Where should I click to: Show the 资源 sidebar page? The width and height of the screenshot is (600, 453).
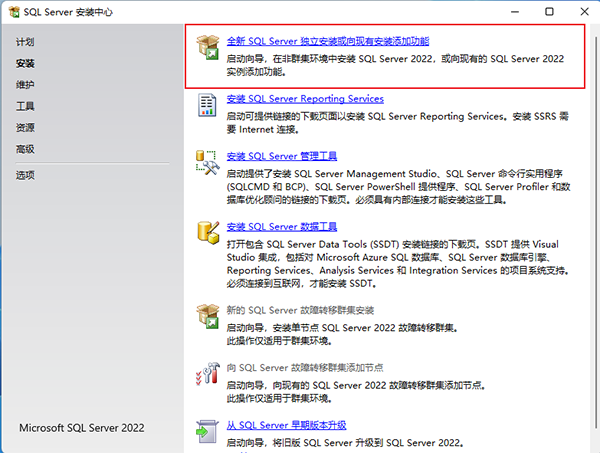25,128
